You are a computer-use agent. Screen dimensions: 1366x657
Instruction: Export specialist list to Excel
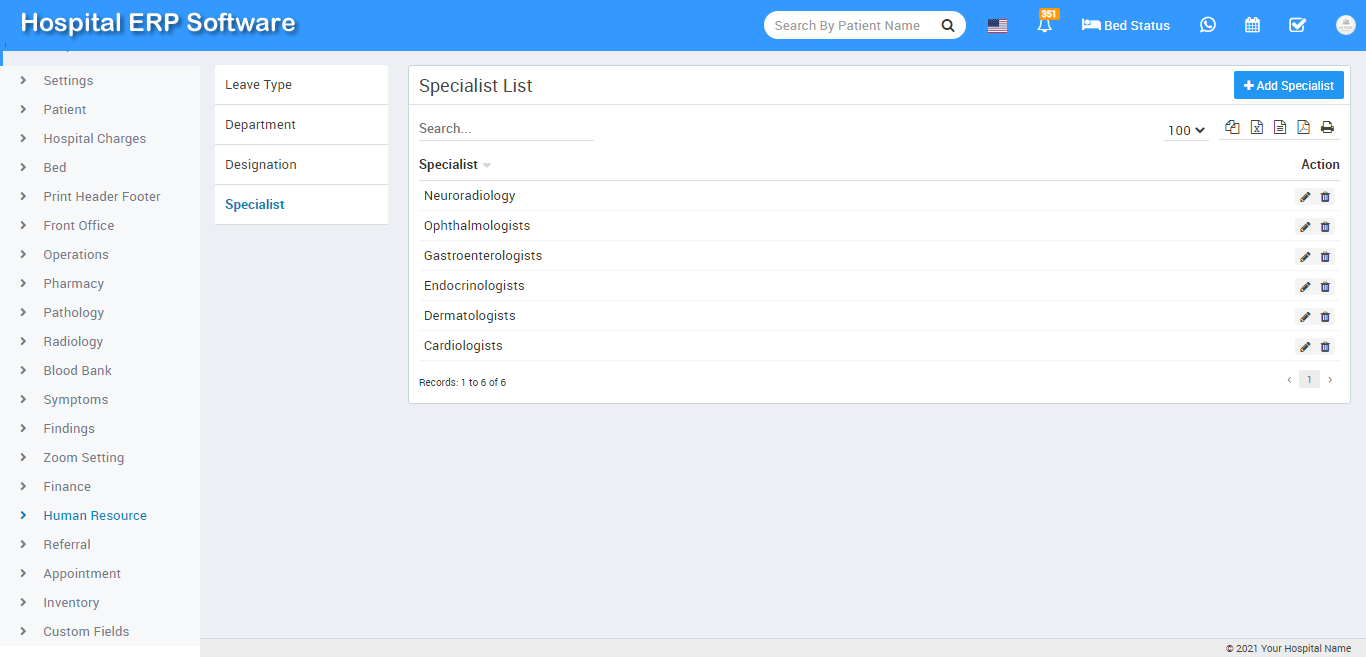(x=1256, y=127)
